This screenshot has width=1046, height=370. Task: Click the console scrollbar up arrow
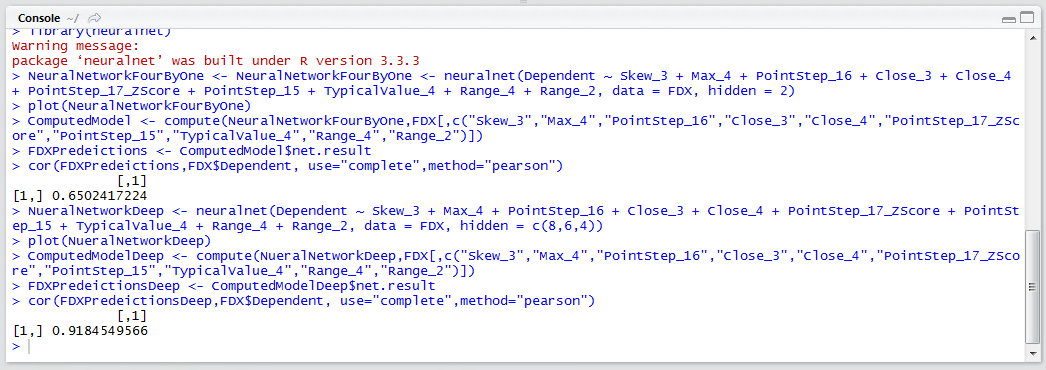coord(1031,37)
